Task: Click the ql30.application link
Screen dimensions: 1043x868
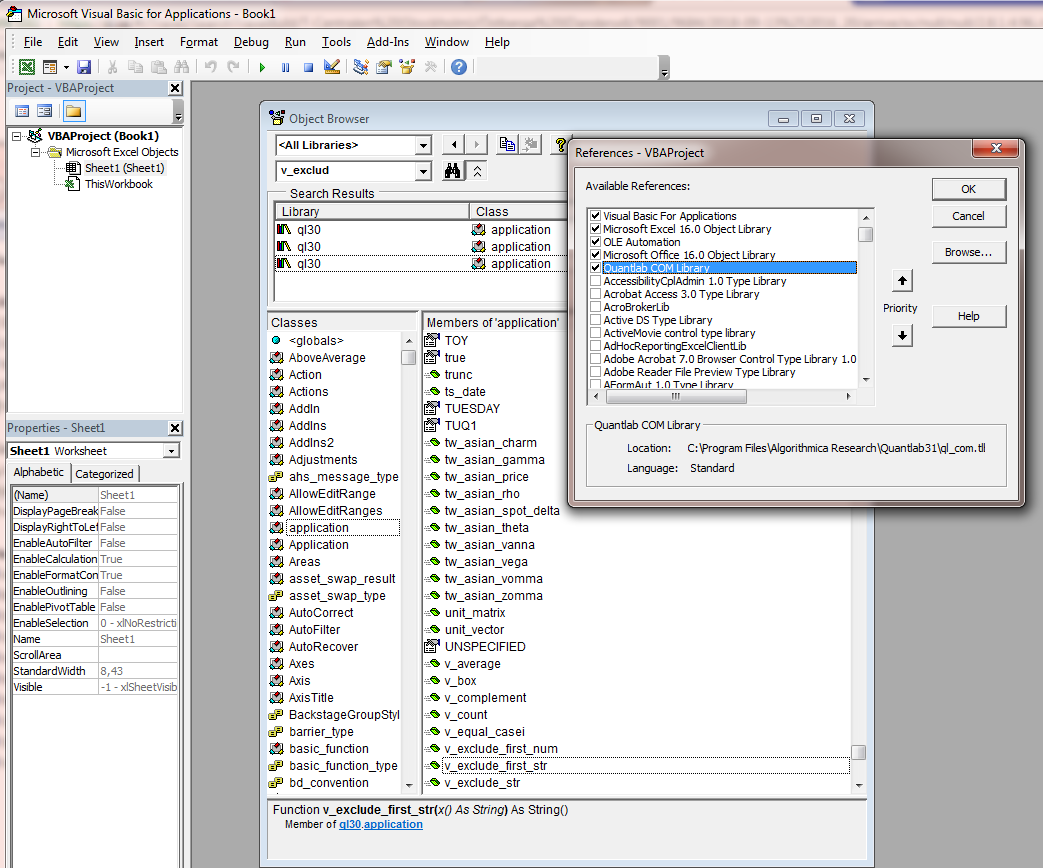Action: point(380,824)
